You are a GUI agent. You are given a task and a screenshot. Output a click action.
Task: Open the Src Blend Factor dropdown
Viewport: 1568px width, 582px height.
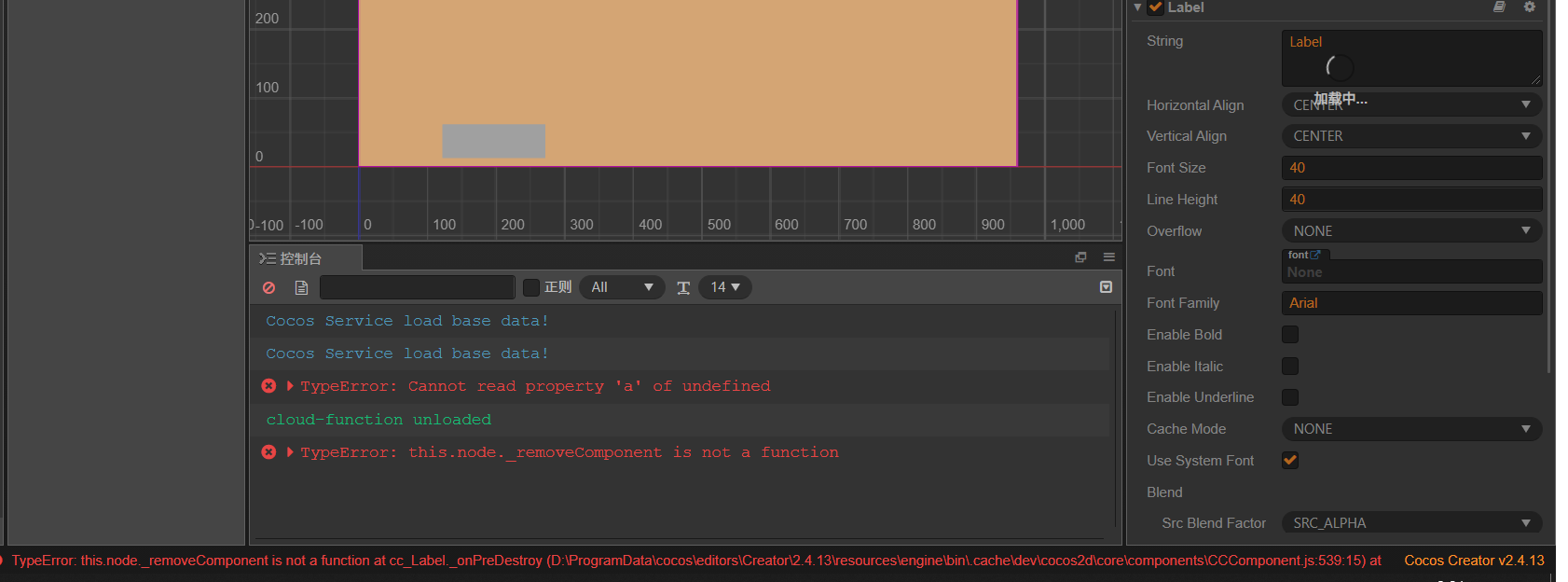(x=1411, y=523)
